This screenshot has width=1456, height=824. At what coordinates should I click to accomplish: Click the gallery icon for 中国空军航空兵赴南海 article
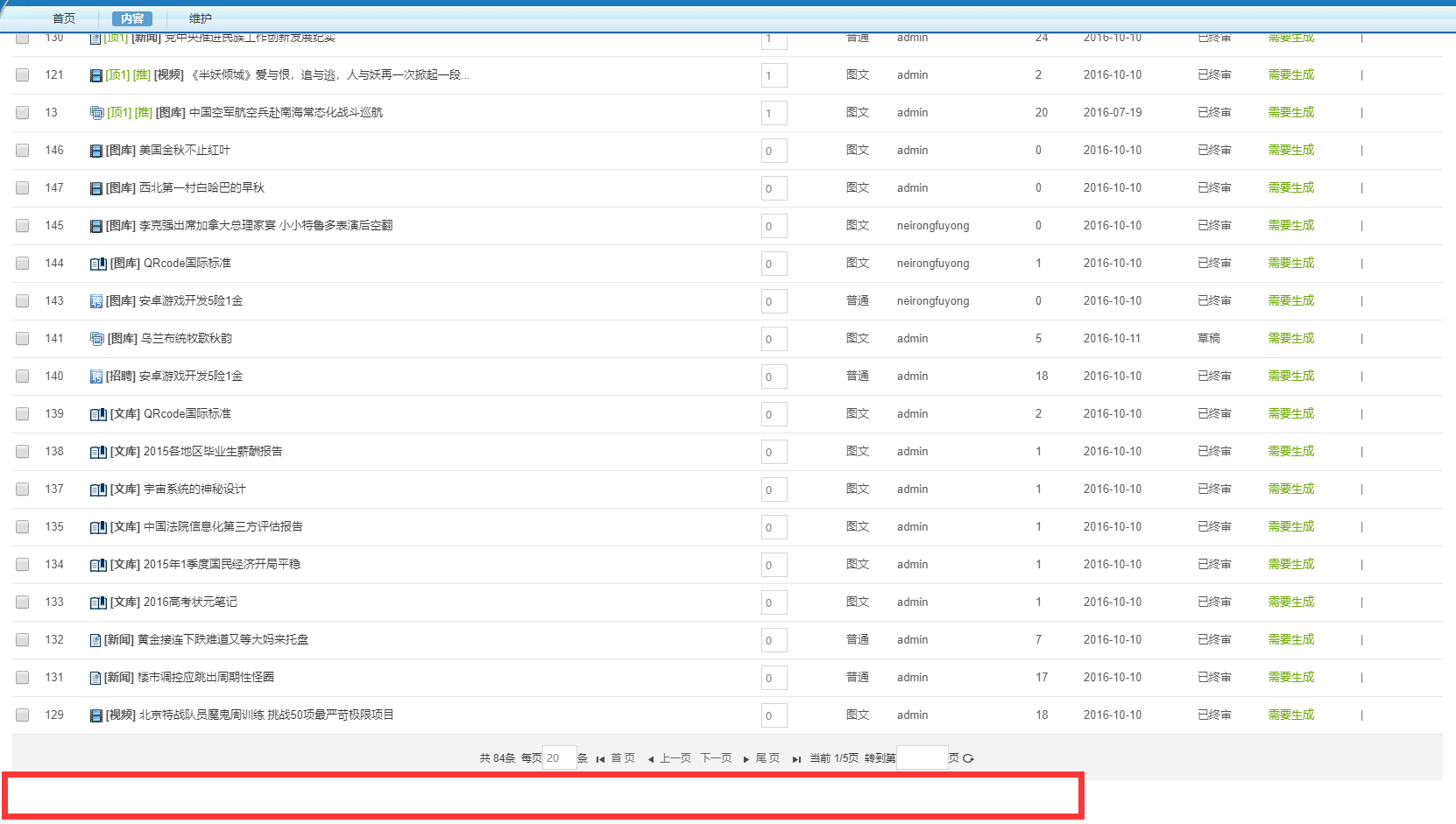pos(97,113)
